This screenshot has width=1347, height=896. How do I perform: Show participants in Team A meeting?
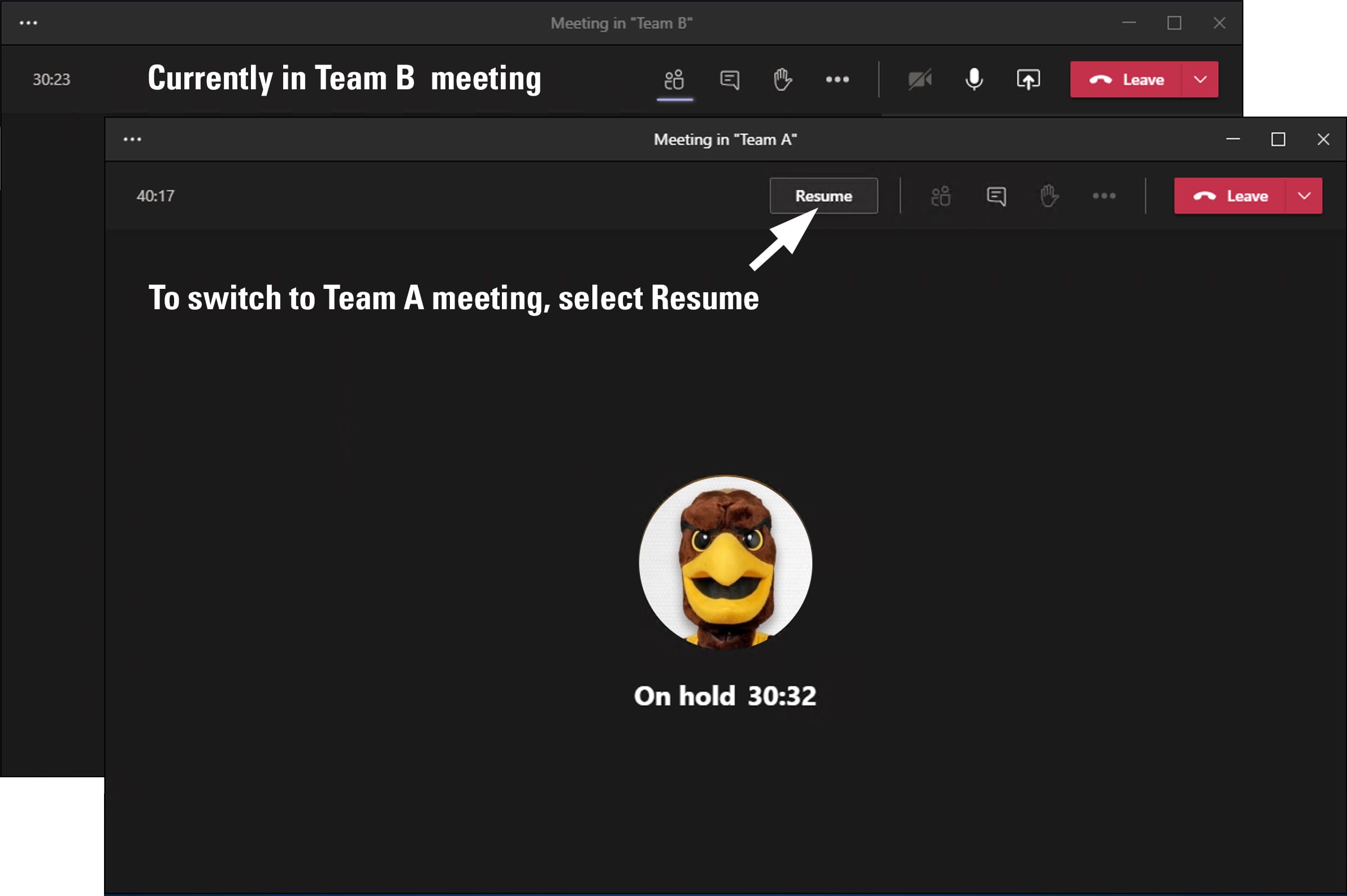(940, 196)
